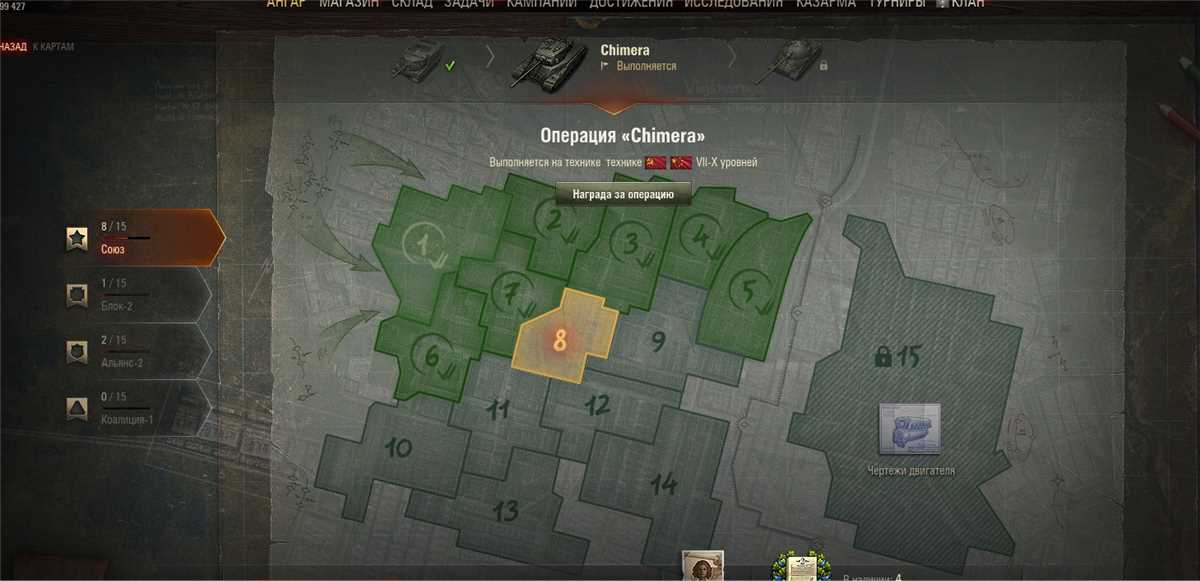Open completed mission 1 on the map
The image size is (1200, 581).
point(422,243)
